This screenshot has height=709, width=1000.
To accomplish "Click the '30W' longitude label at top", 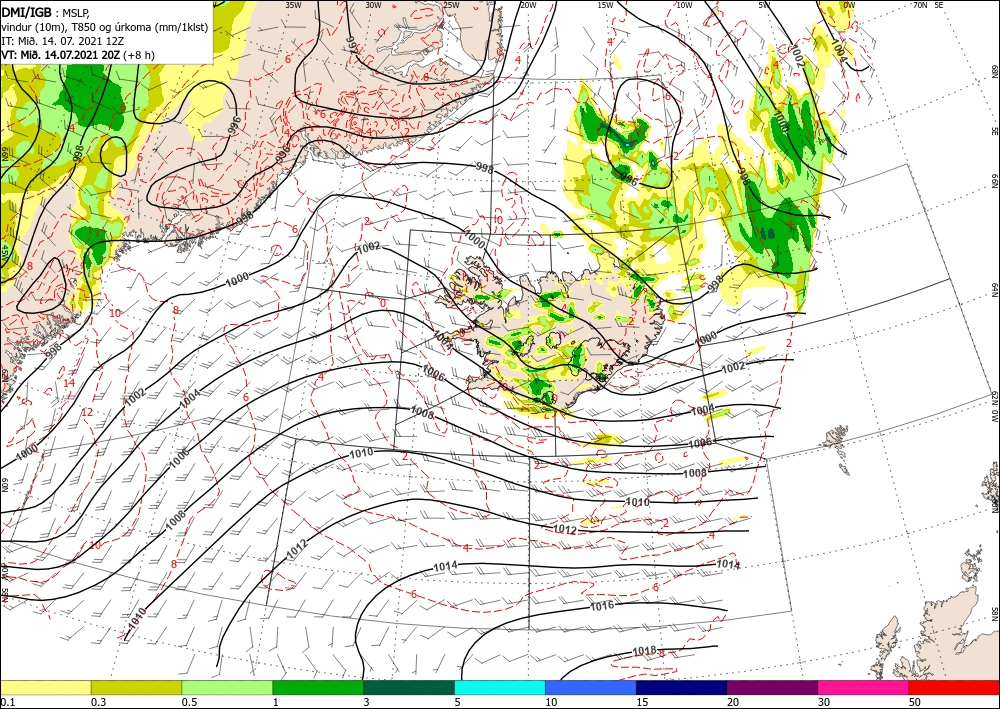I will click(x=373, y=5).
